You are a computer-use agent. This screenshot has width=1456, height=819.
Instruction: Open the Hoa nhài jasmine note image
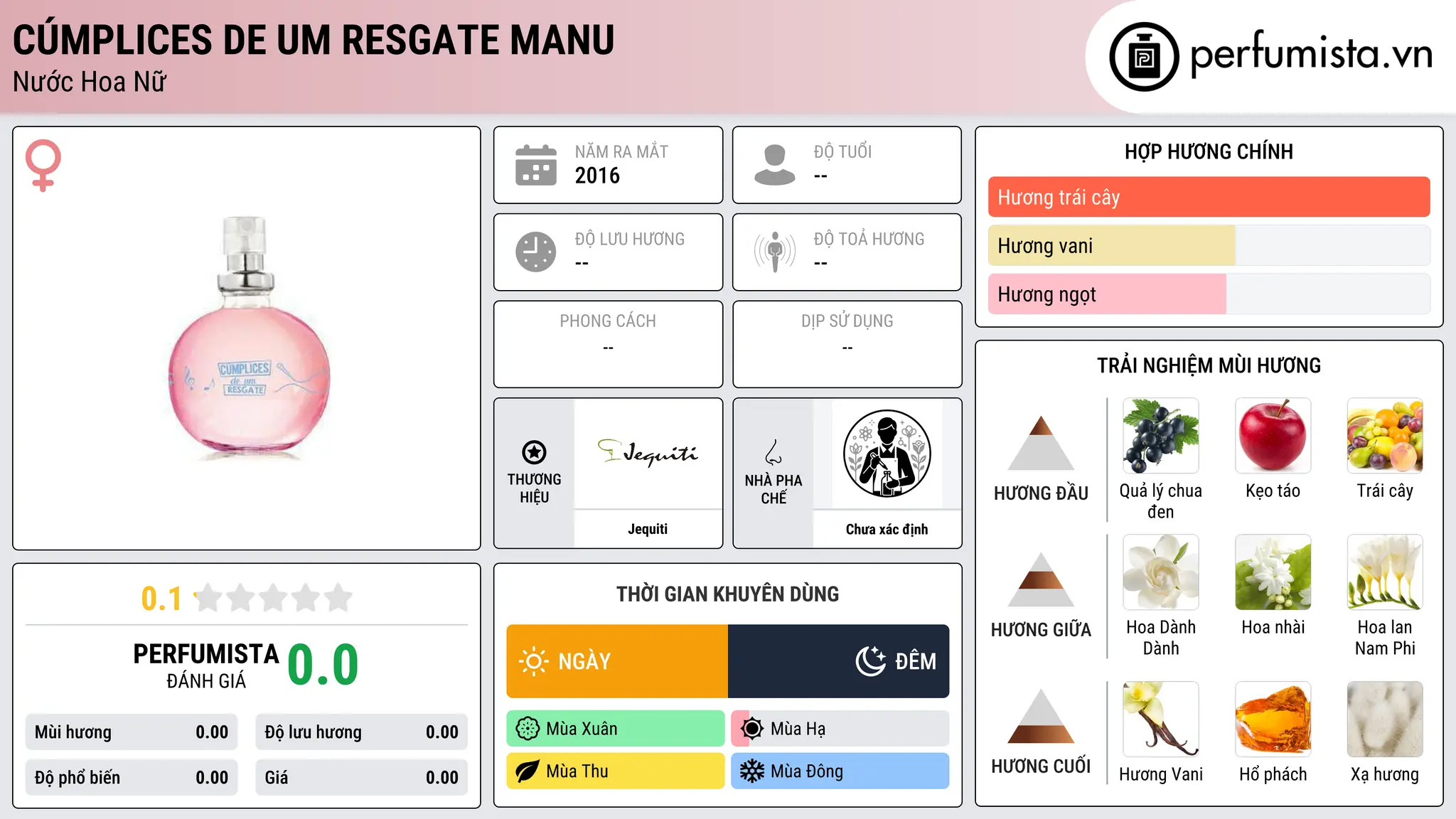(x=1273, y=572)
